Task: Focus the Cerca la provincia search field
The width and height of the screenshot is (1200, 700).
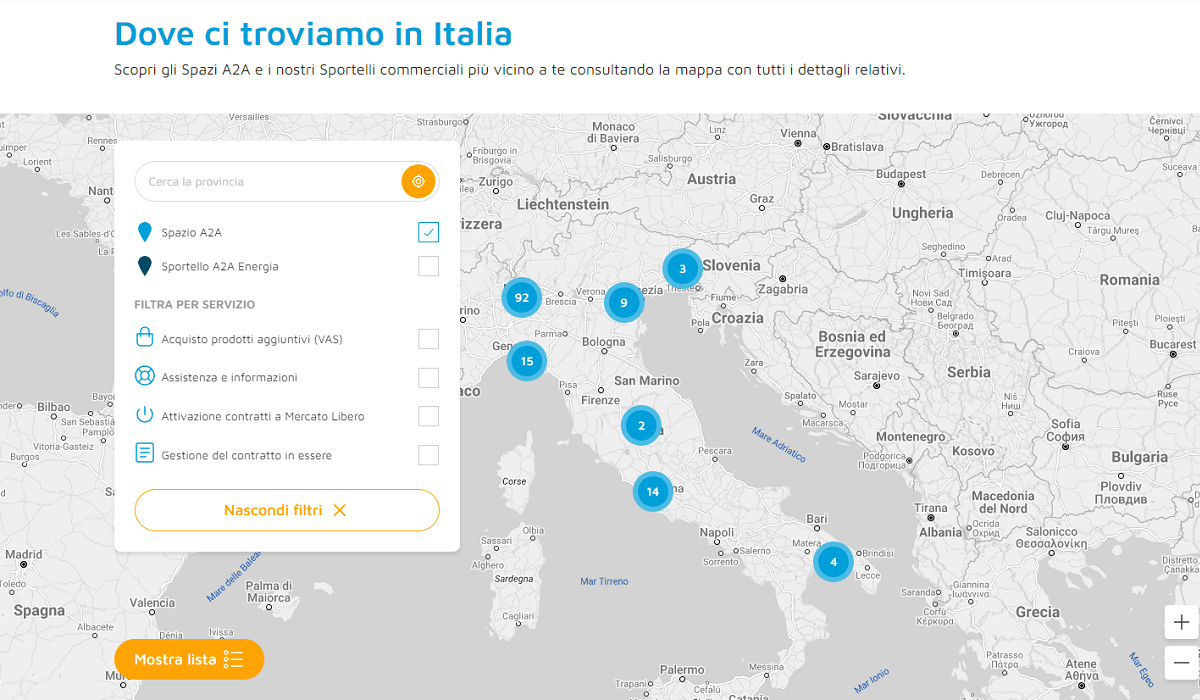Action: pos(270,182)
